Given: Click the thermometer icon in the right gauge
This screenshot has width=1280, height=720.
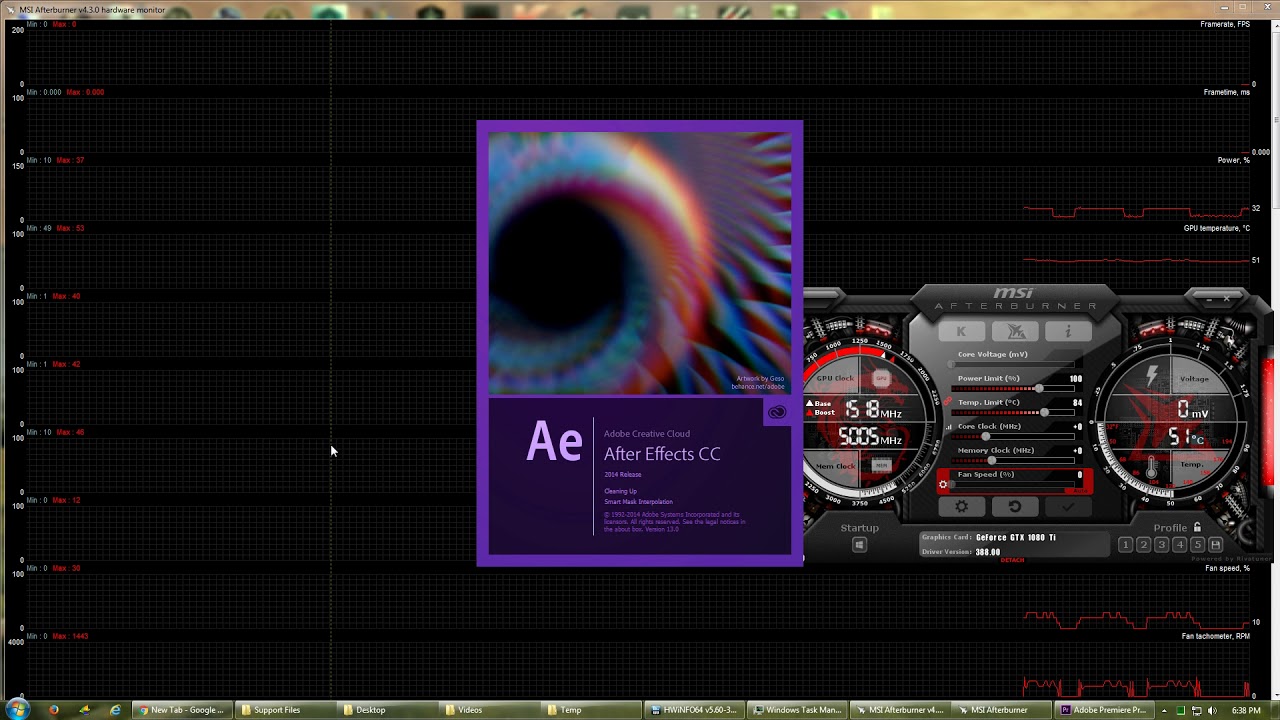Looking at the screenshot, I should [1151, 467].
